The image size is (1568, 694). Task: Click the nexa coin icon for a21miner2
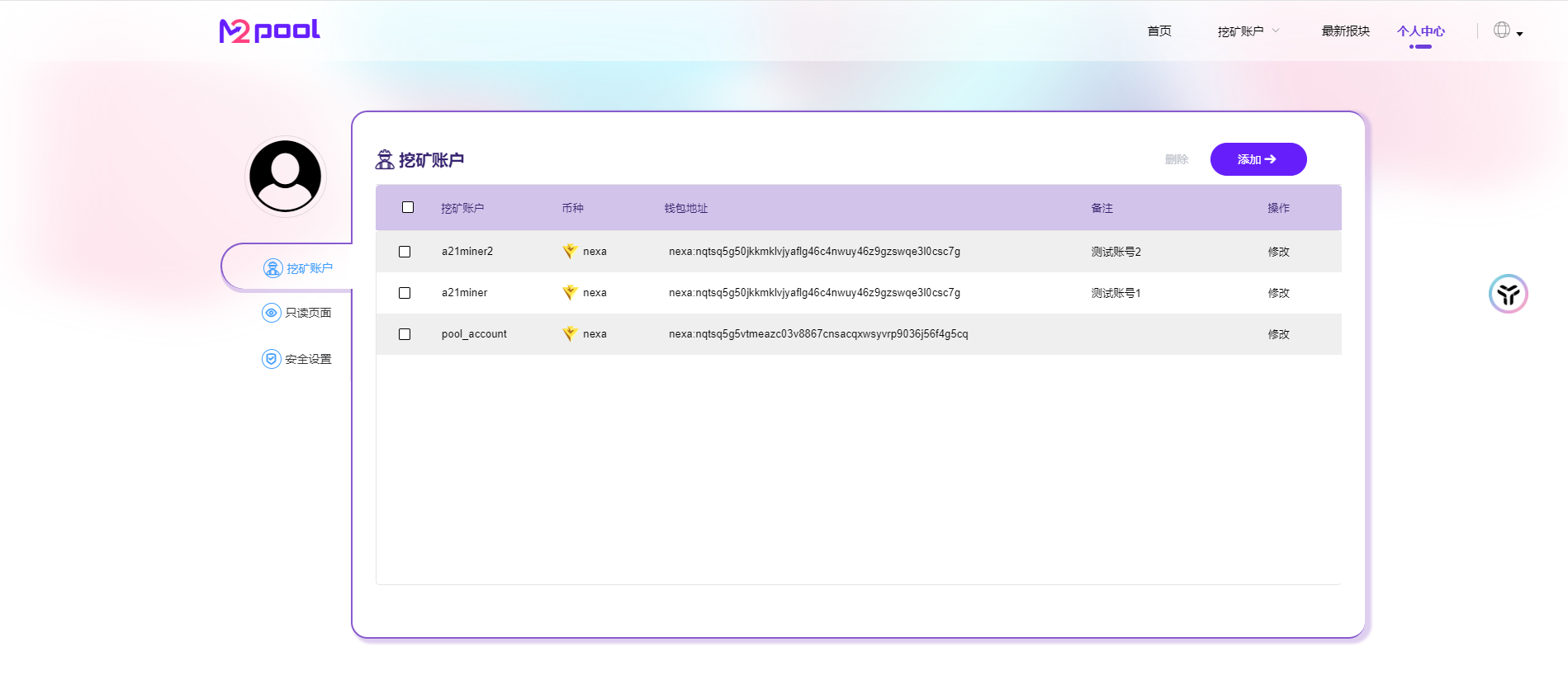coord(570,252)
